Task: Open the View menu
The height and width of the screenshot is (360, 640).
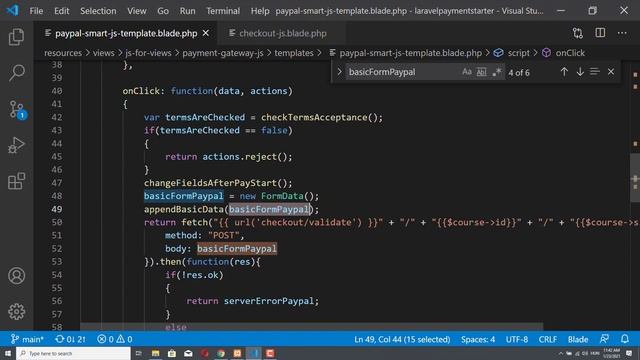Action: [x=136, y=11]
